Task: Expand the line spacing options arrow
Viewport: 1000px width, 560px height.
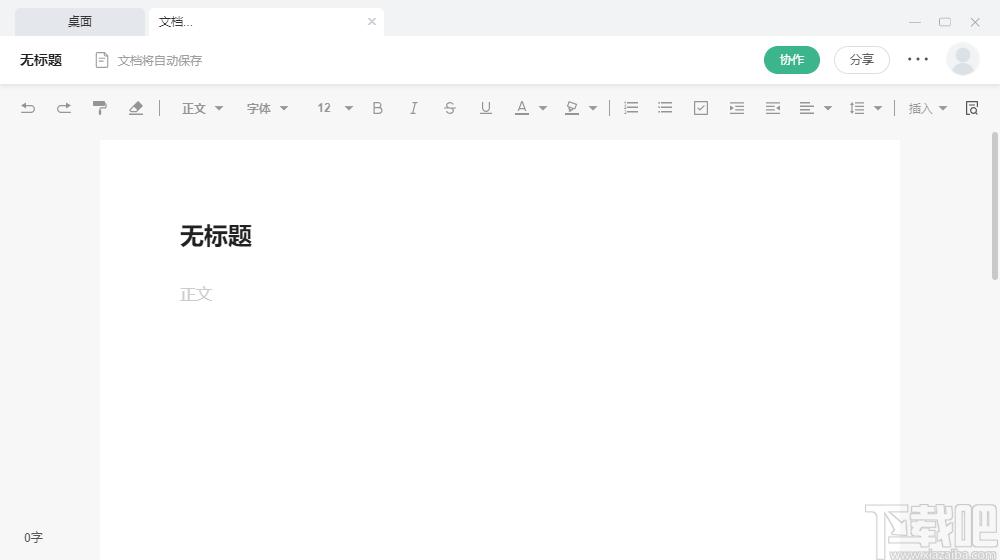Action: point(878,108)
